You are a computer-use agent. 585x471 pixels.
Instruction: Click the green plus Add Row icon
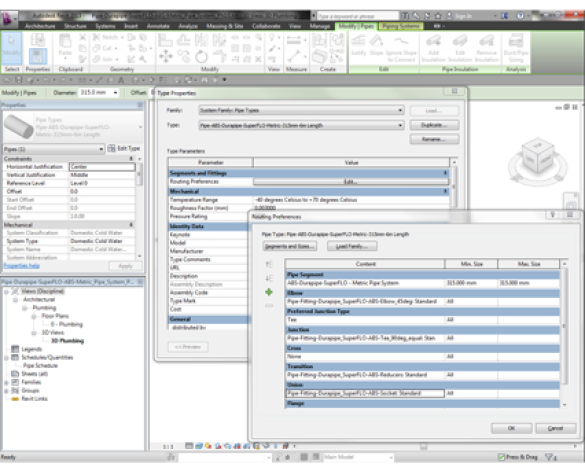tap(269, 292)
